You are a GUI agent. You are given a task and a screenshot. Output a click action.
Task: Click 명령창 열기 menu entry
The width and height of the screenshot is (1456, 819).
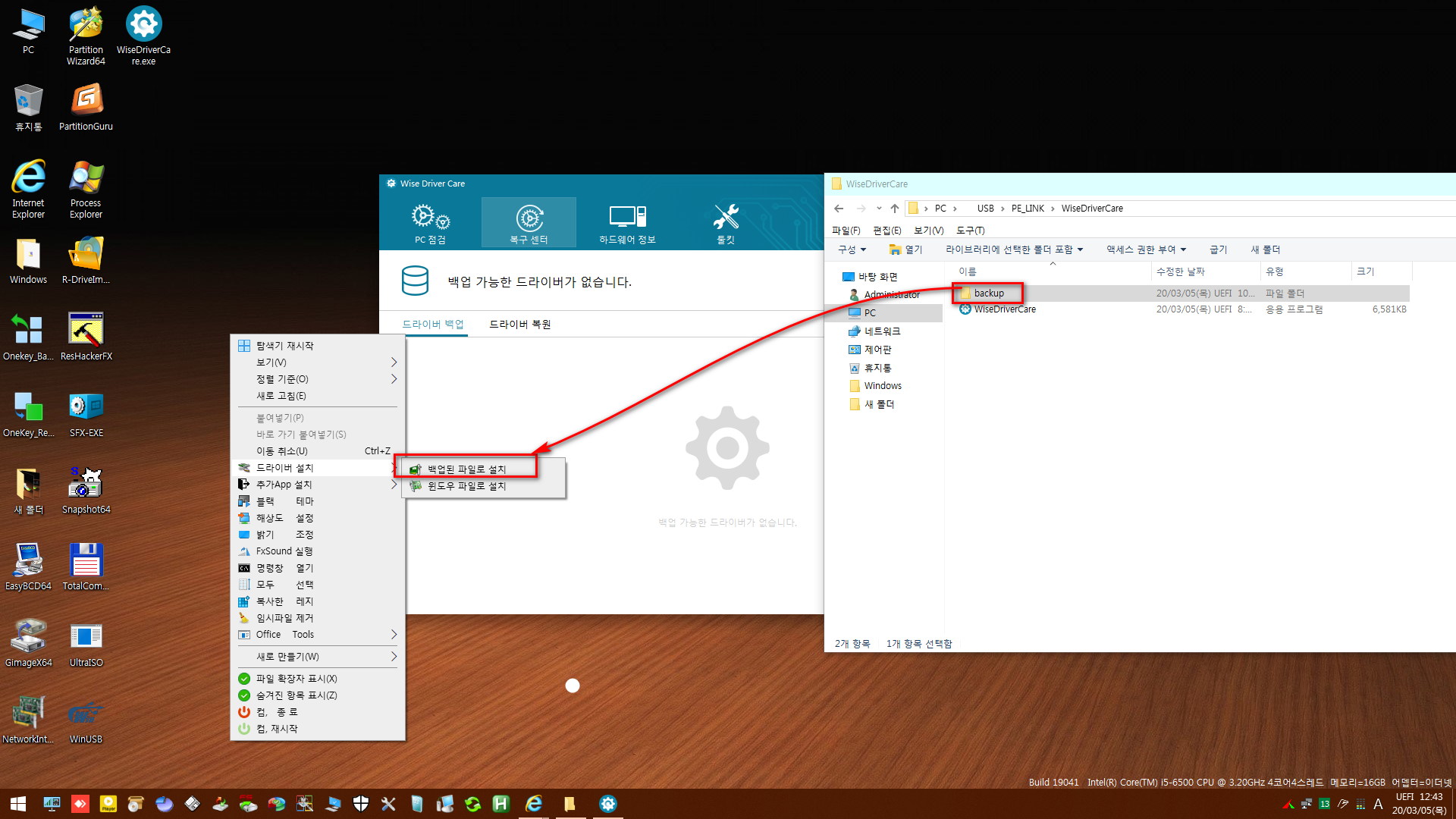pyautogui.click(x=317, y=568)
